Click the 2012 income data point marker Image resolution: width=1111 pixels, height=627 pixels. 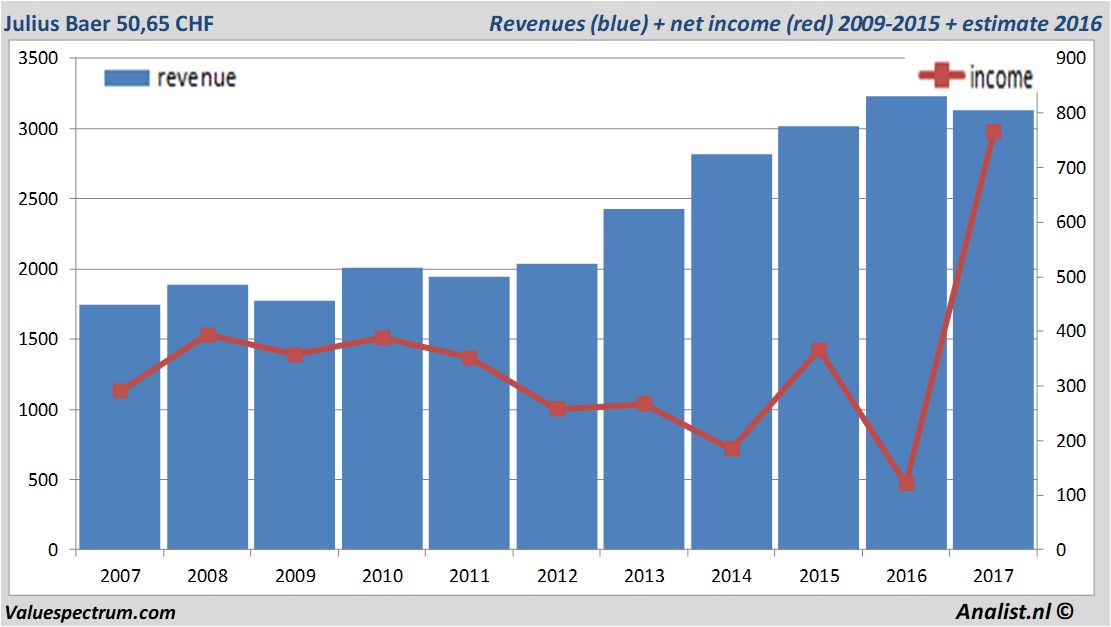pyautogui.click(x=558, y=409)
